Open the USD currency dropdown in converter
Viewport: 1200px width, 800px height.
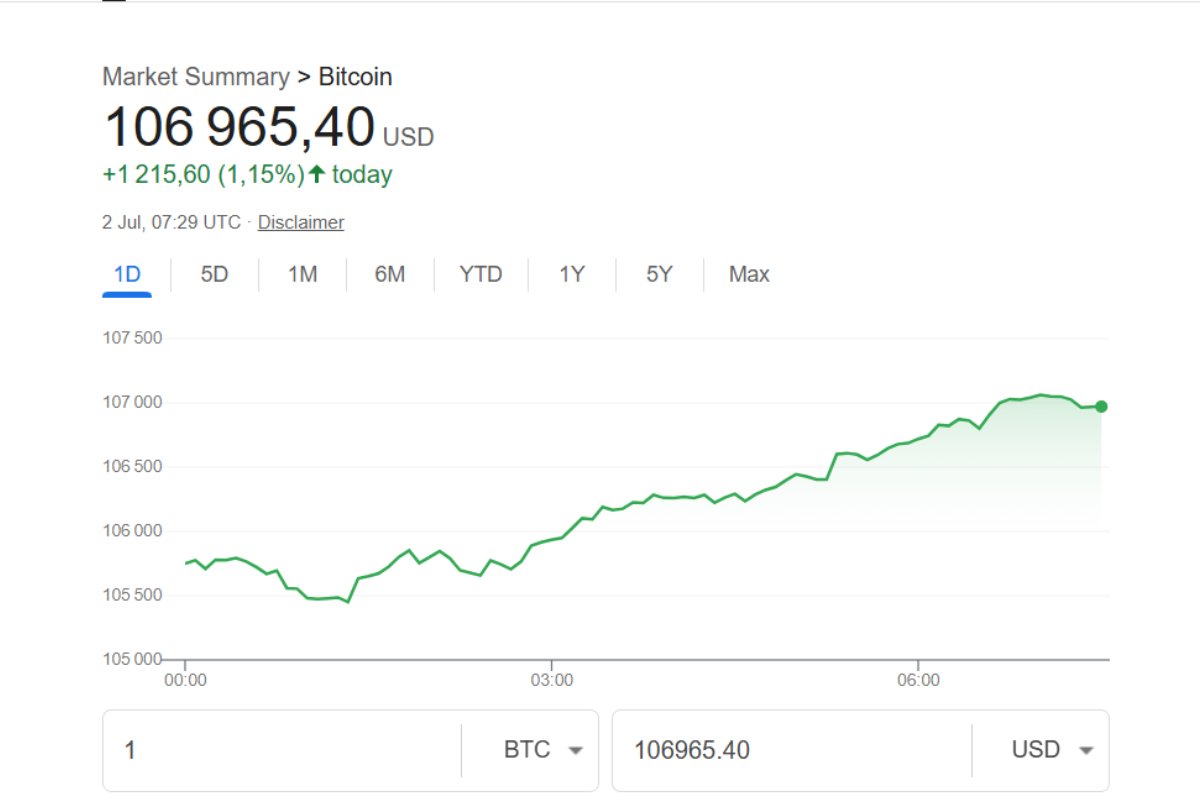coord(1052,750)
